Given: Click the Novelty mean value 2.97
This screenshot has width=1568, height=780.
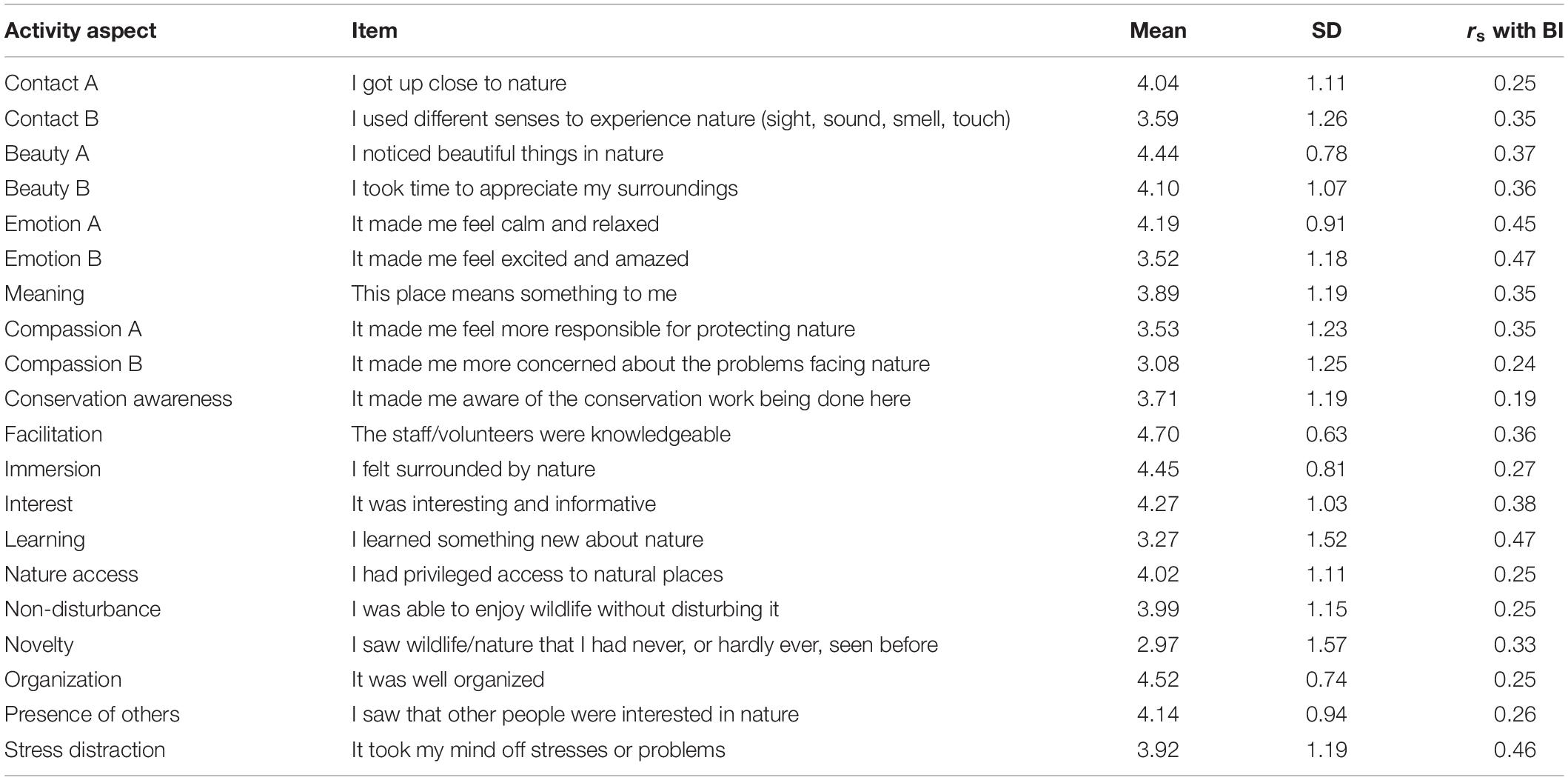Looking at the screenshot, I should point(1158,644).
